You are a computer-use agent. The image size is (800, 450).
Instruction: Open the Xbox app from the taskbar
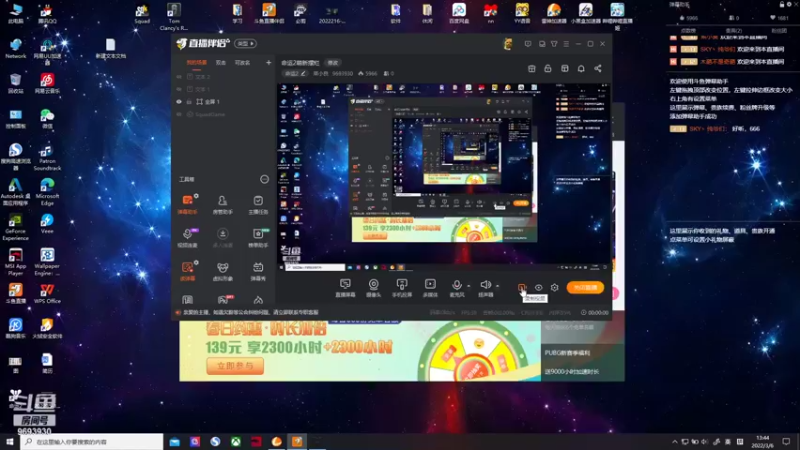236,441
